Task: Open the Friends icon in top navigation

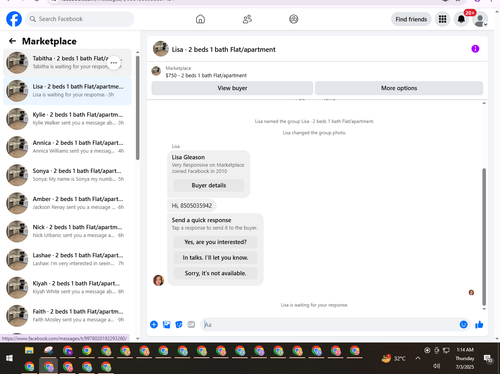Action: point(247,19)
